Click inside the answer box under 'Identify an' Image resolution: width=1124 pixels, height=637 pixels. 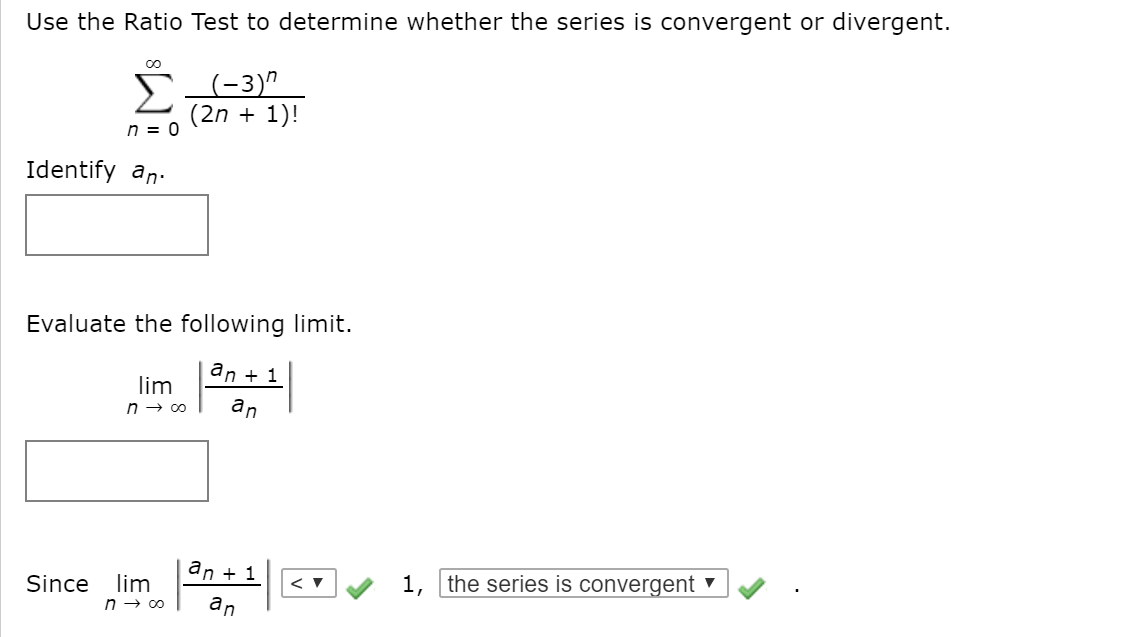click(x=117, y=224)
